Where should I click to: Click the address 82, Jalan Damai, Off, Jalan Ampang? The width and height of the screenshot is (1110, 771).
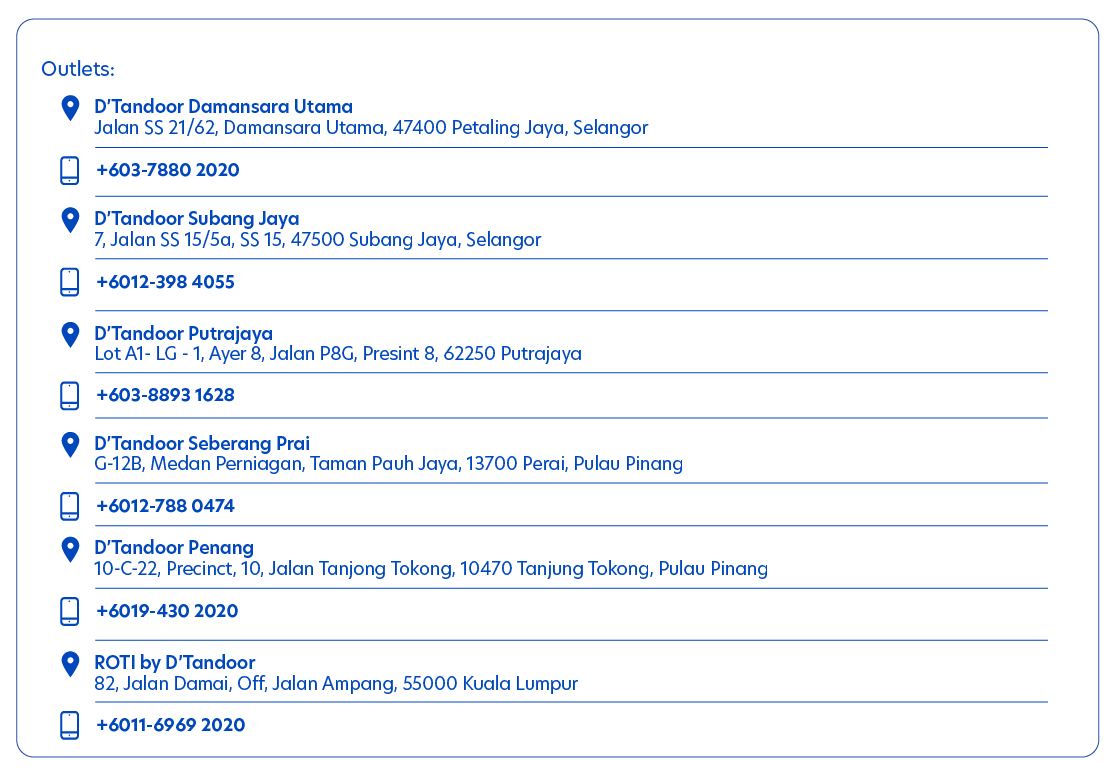tap(336, 684)
